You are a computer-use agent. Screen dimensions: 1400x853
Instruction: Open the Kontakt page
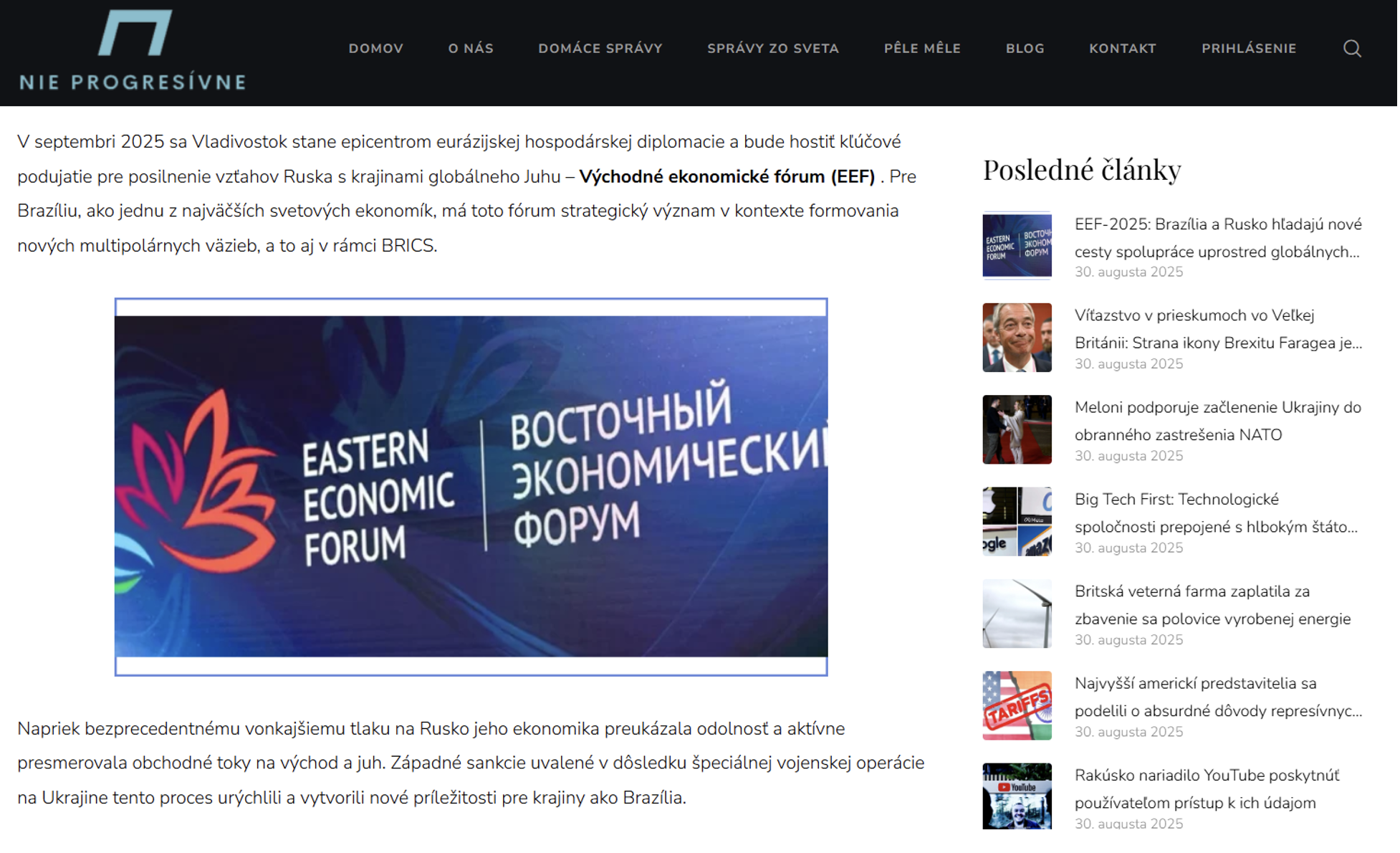tap(1124, 49)
